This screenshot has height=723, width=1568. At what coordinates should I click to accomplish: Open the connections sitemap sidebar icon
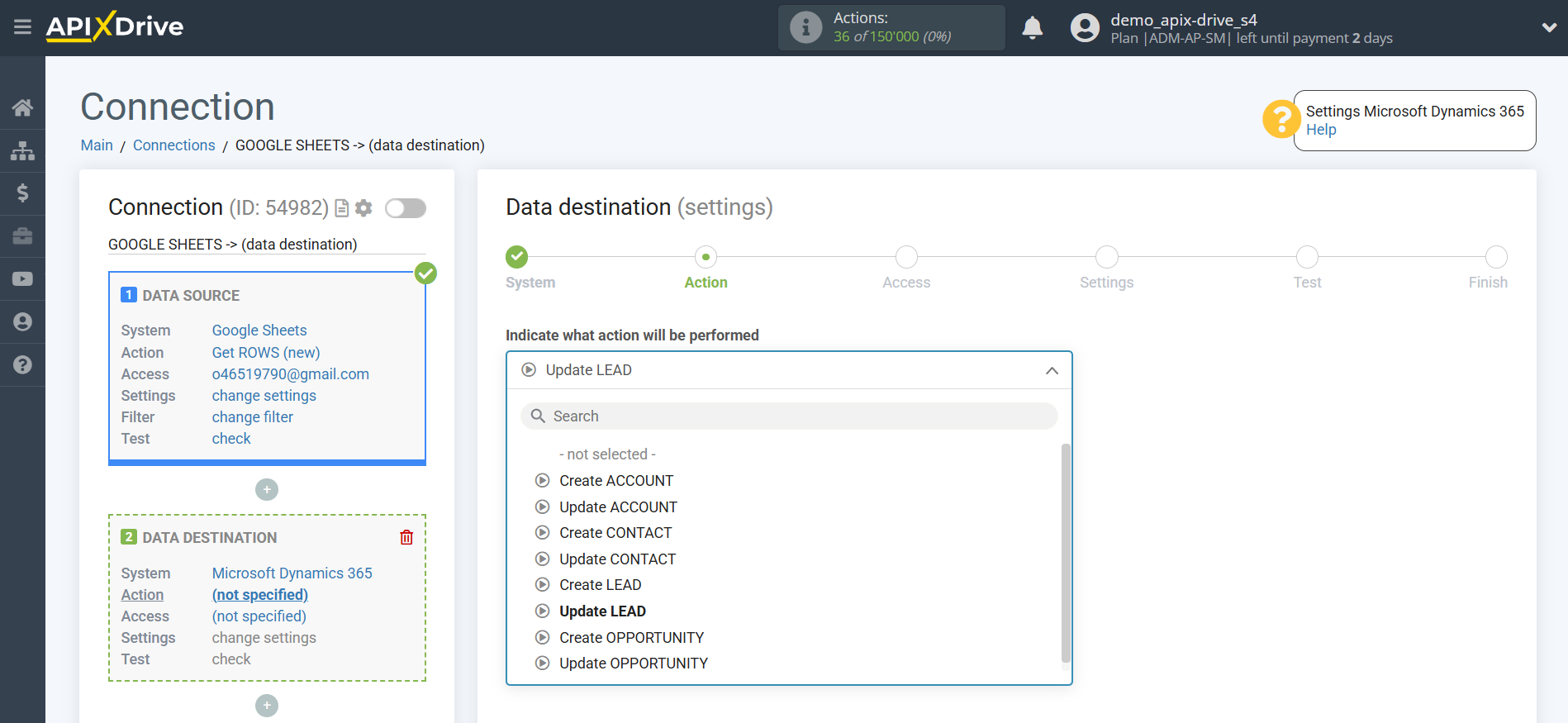click(x=22, y=150)
